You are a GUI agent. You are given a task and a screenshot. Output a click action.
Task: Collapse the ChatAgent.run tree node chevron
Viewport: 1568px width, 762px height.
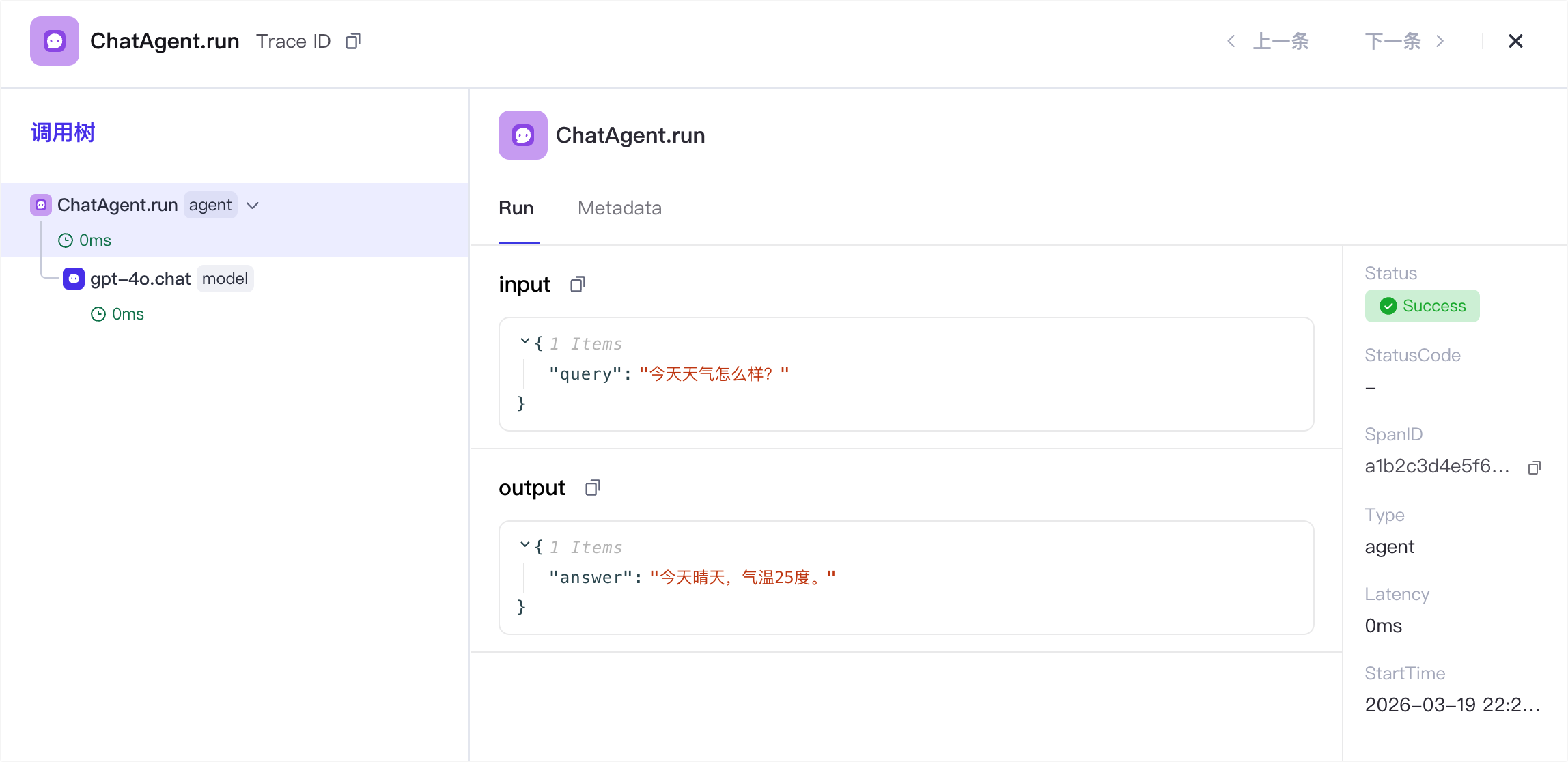(253, 206)
